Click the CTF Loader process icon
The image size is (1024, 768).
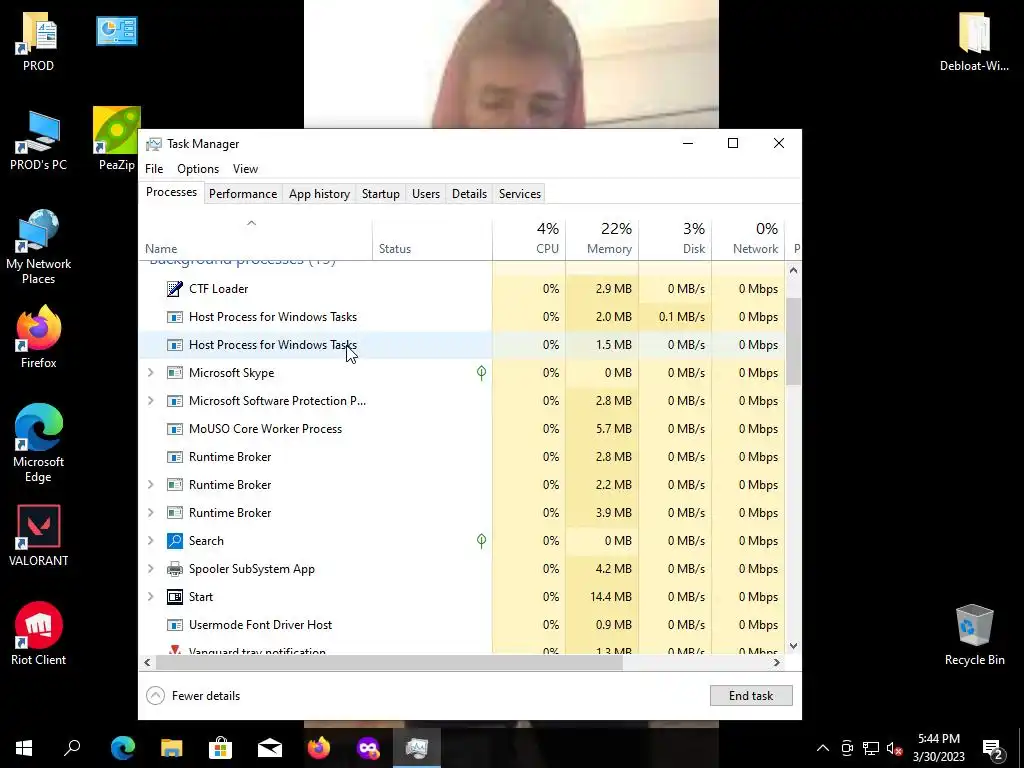coord(174,289)
